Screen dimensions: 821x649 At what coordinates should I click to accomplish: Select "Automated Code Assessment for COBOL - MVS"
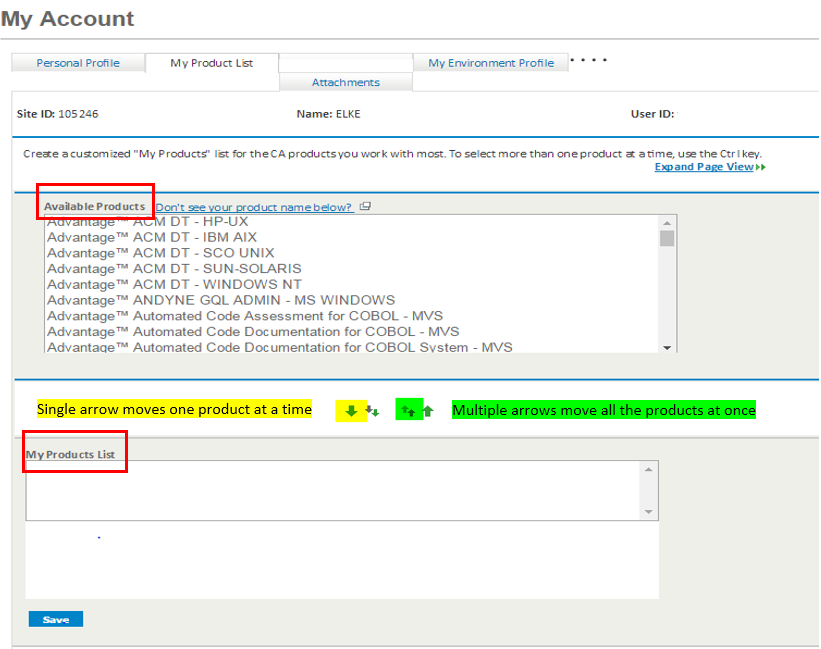click(x=352, y=316)
